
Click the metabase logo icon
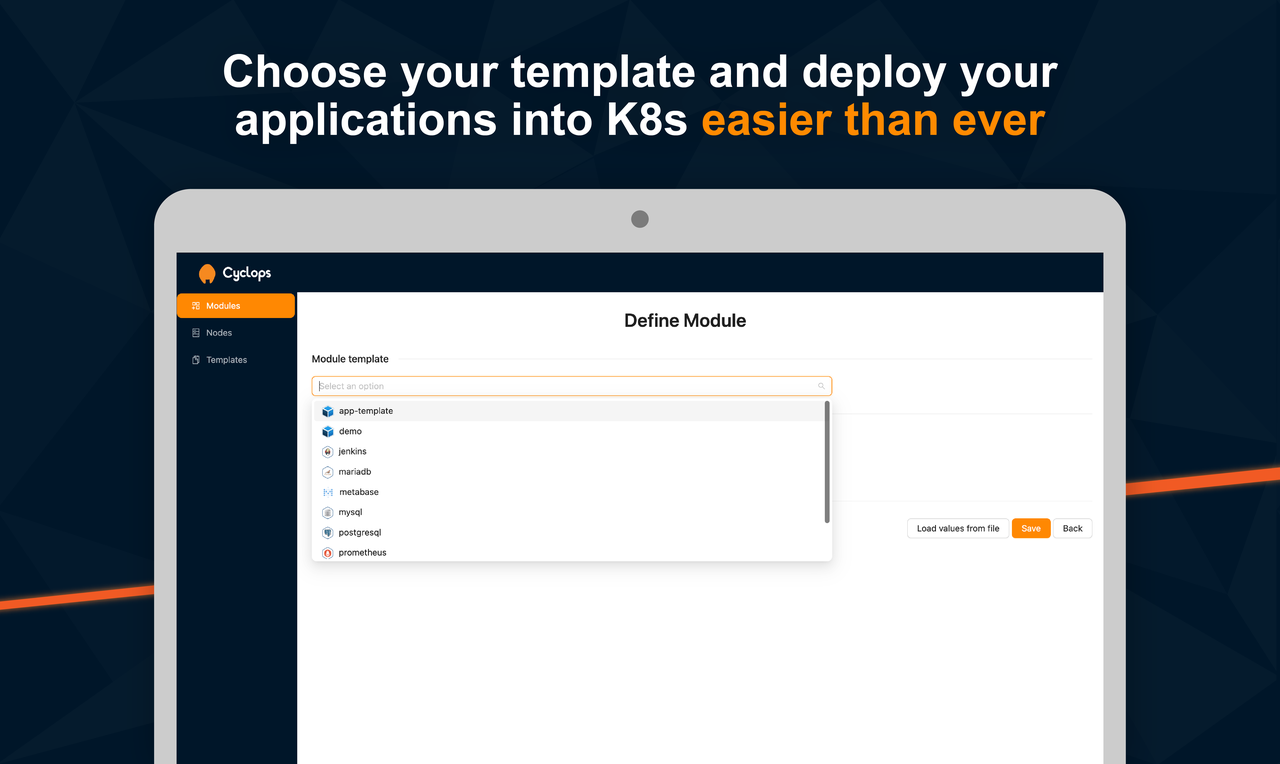click(328, 492)
